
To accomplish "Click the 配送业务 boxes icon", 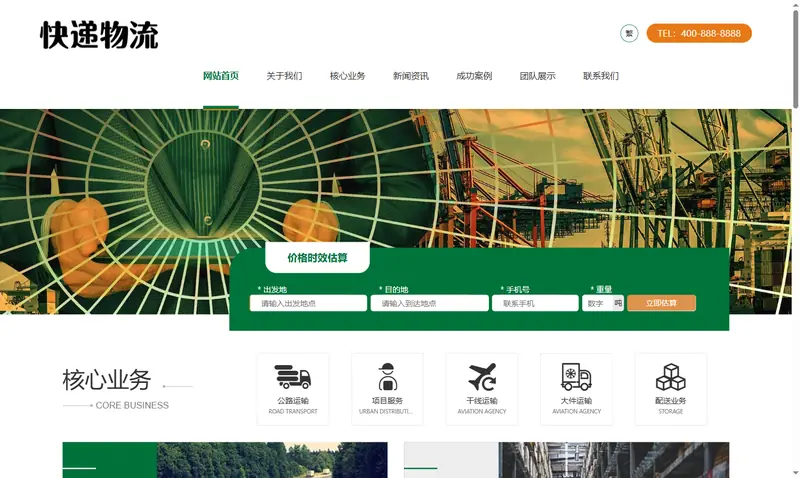I will pyautogui.click(x=670, y=376).
